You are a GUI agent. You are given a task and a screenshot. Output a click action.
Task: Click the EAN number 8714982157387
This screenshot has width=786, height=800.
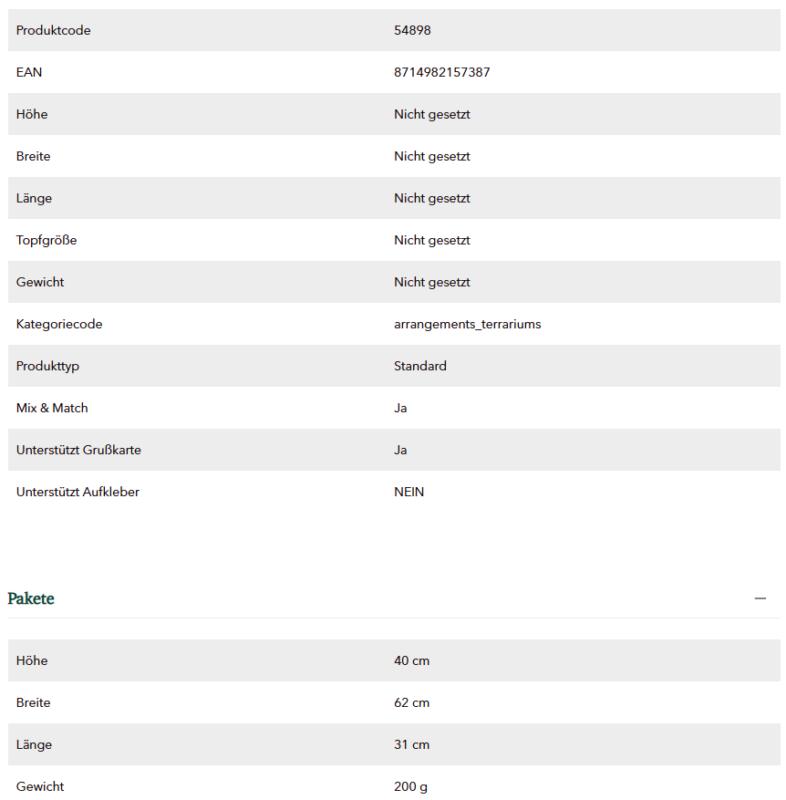click(442, 72)
